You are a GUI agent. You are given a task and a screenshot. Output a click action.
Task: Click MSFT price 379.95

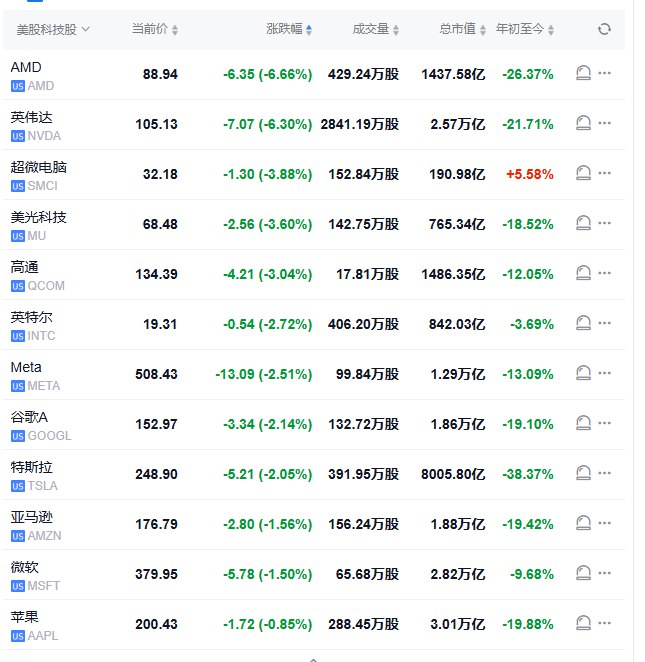pos(157,575)
